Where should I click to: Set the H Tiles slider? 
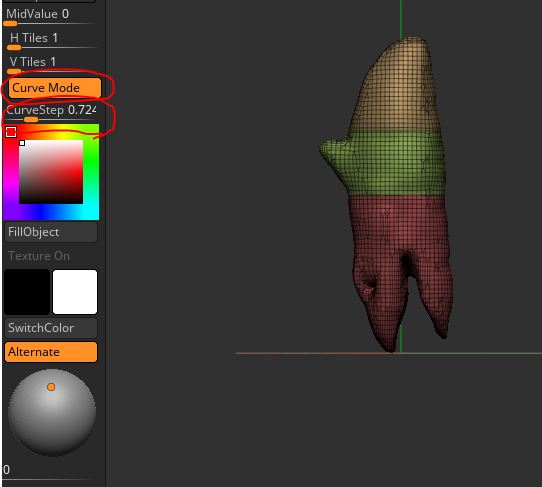click(x=52, y=40)
